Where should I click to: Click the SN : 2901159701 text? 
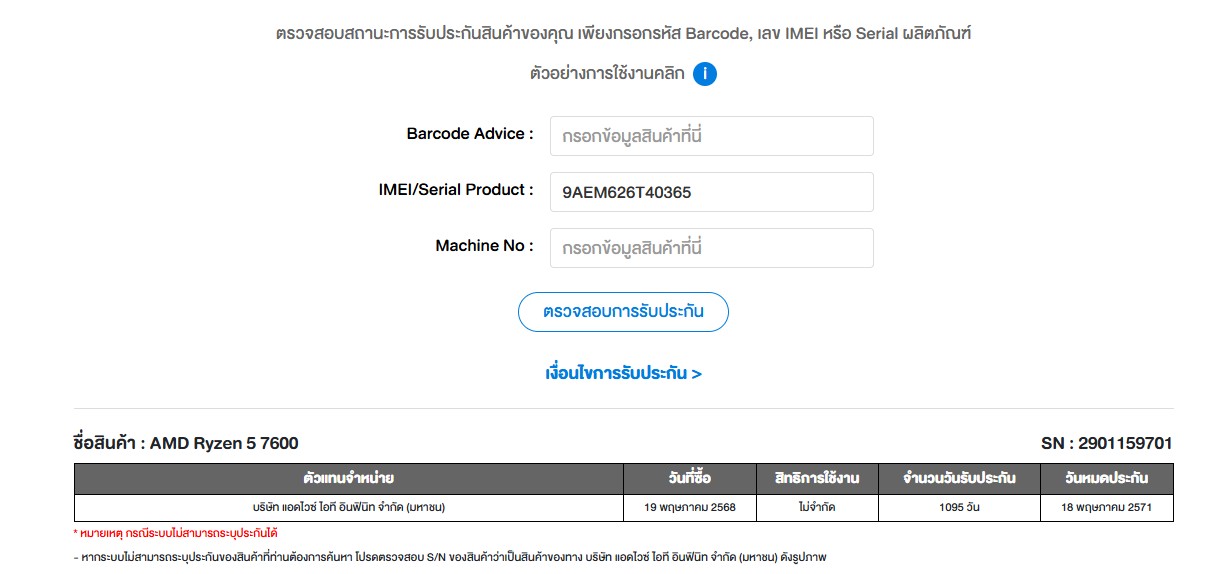point(1106,443)
